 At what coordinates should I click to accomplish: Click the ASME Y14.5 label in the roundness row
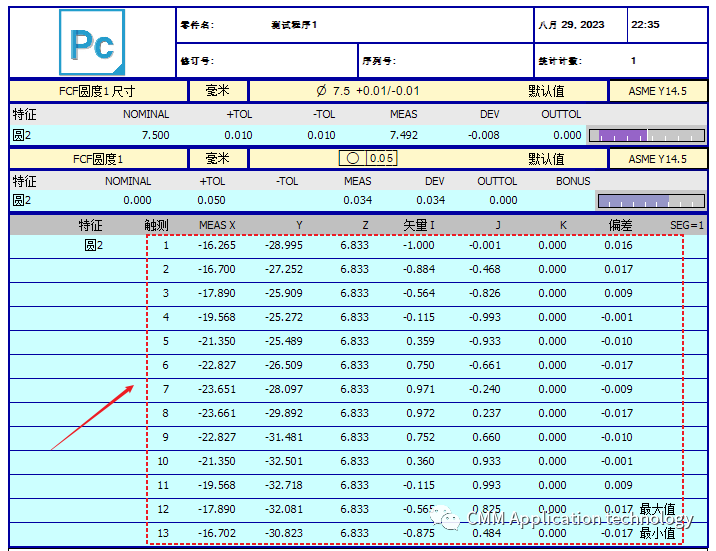coord(657,159)
